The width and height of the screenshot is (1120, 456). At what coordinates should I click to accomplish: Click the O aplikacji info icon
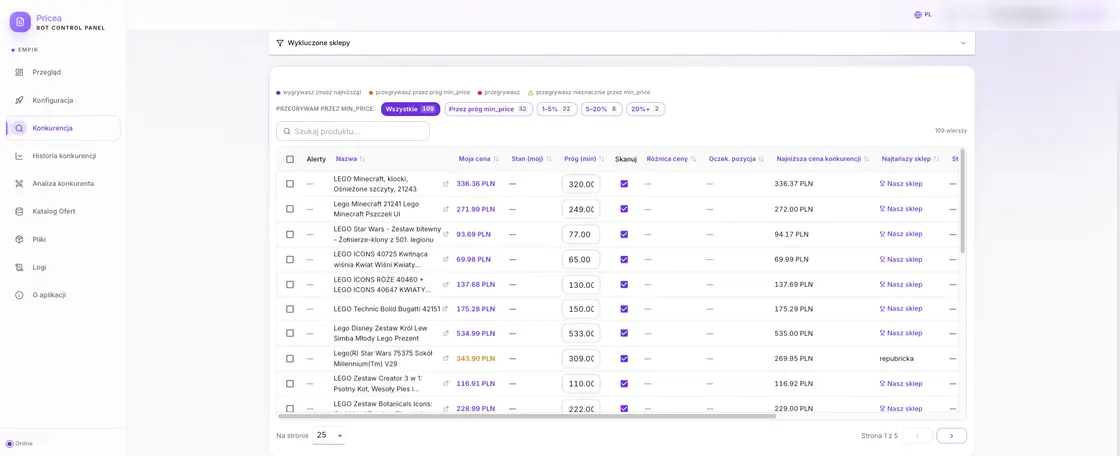[19, 295]
